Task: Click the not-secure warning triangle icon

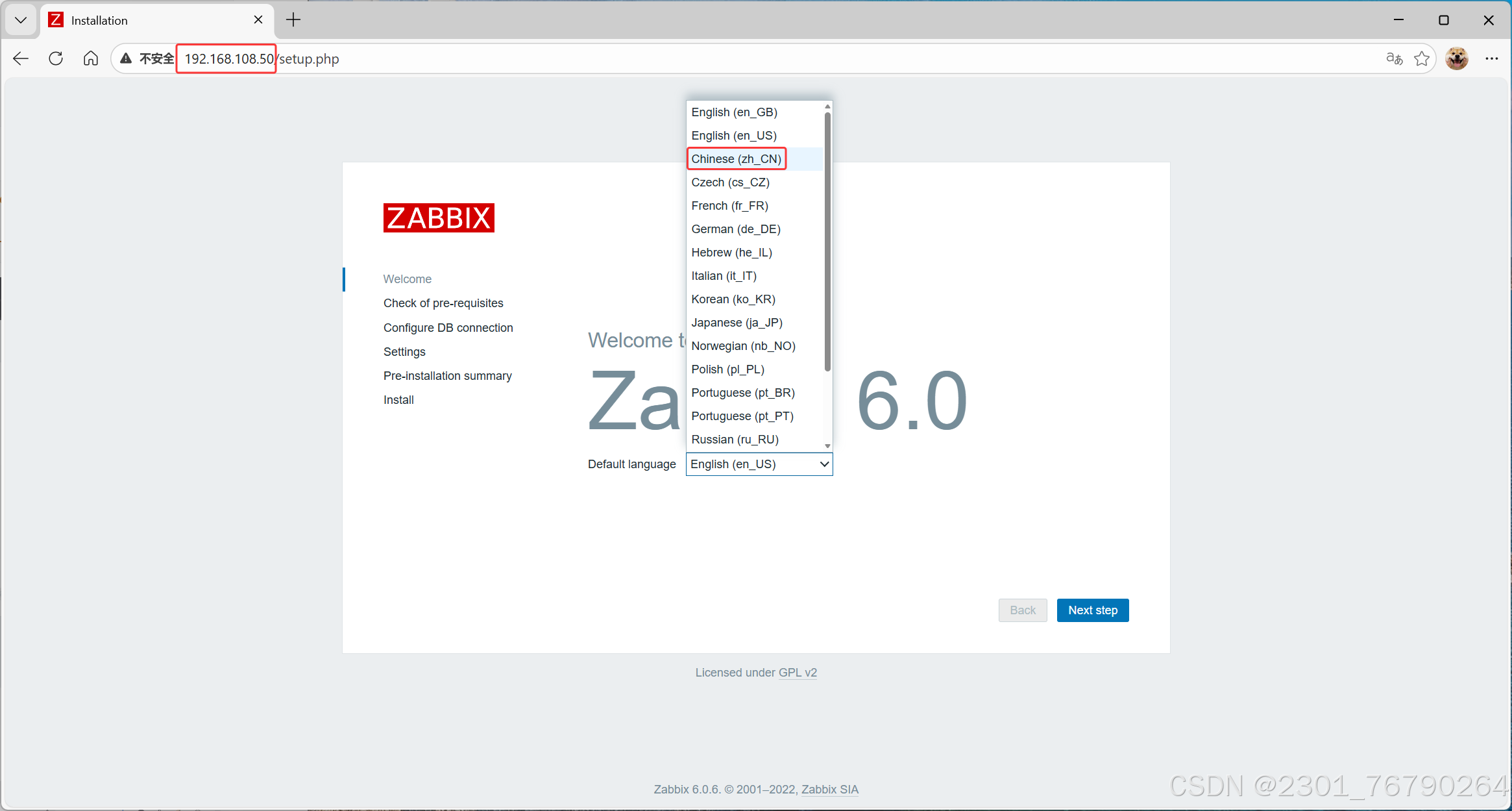Action: click(126, 59)
